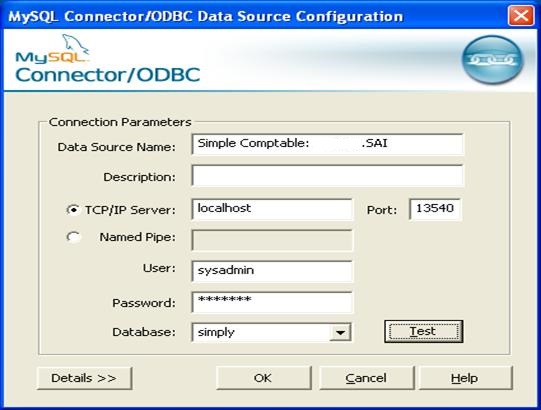
Task: Click the Test connection button
Action: click(x=423, y=331)
